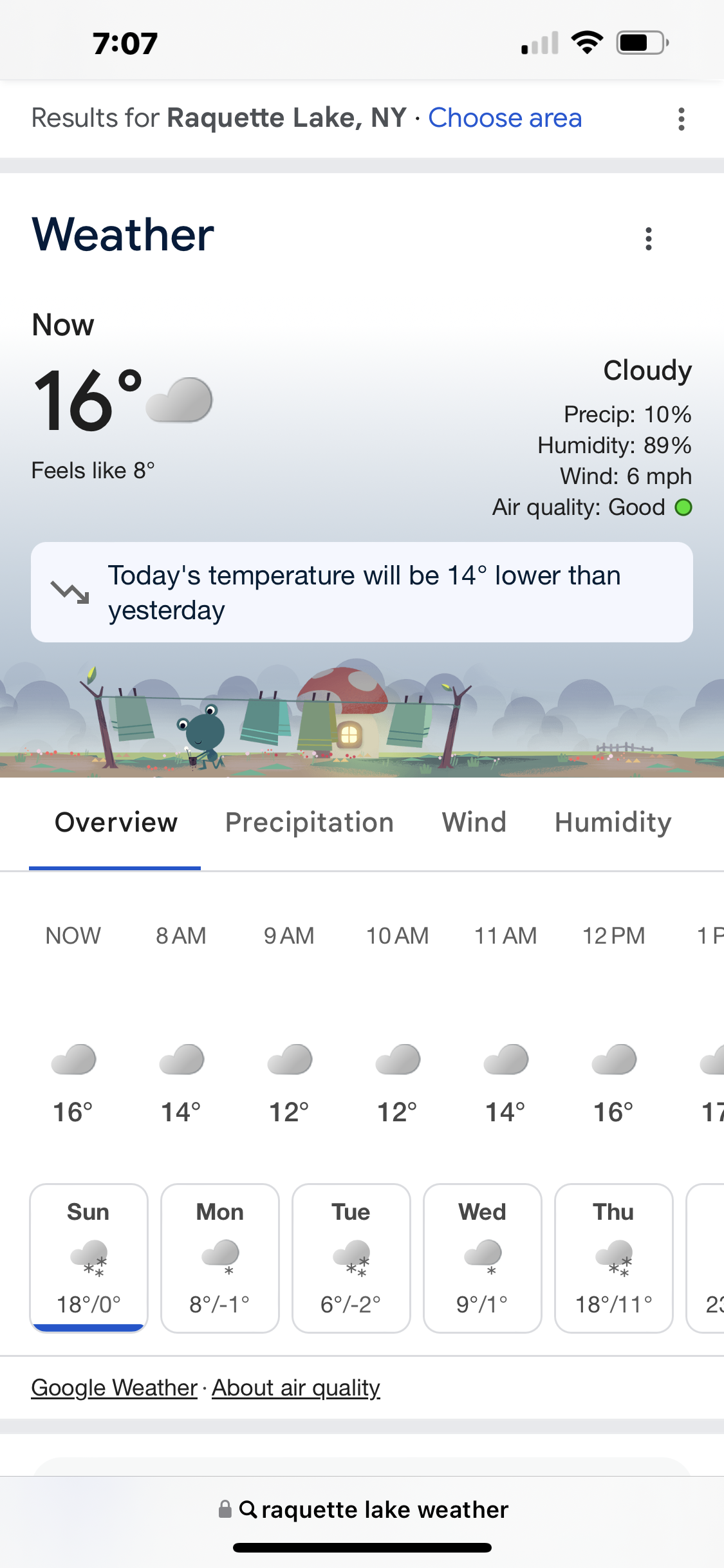The width and height of the screenshot is (724, 1568).
Task: Tap the 10 AM cloud forecast icon
Action: (398, 1059)
